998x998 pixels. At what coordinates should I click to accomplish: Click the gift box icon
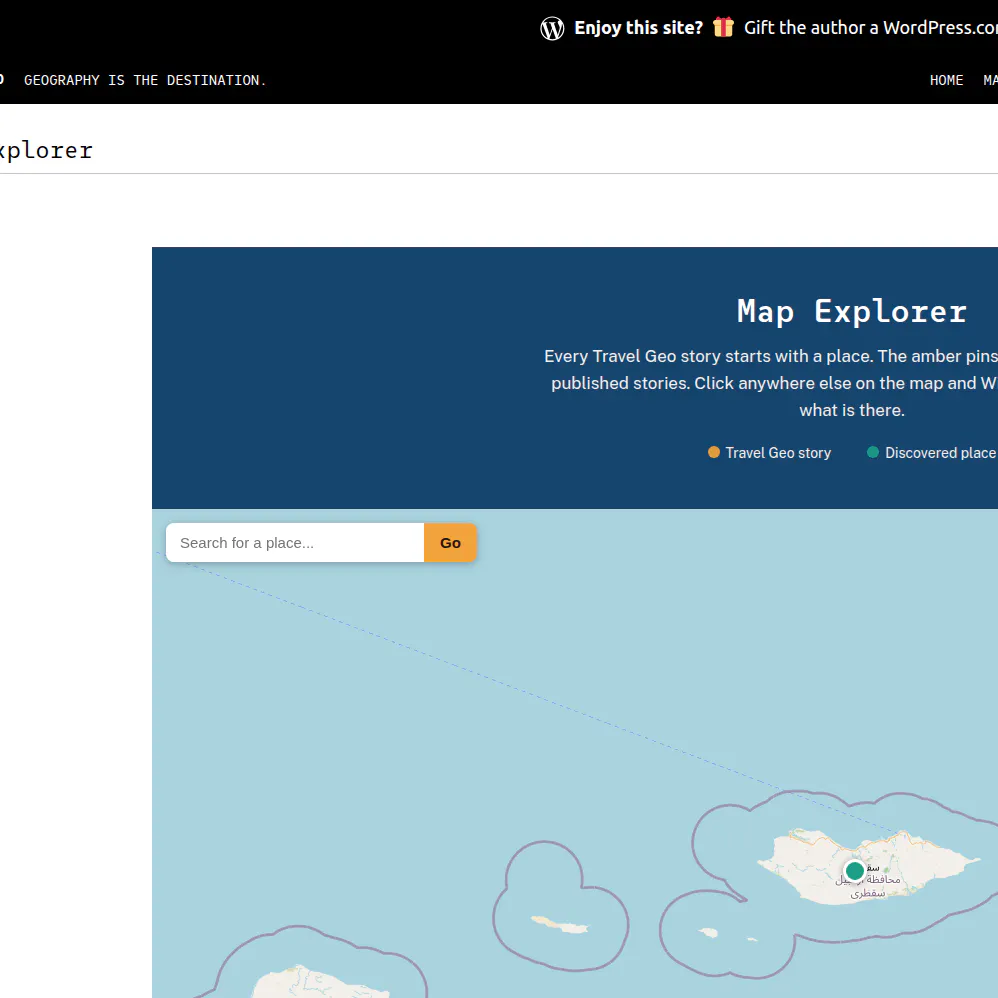[x=723, y=27]
